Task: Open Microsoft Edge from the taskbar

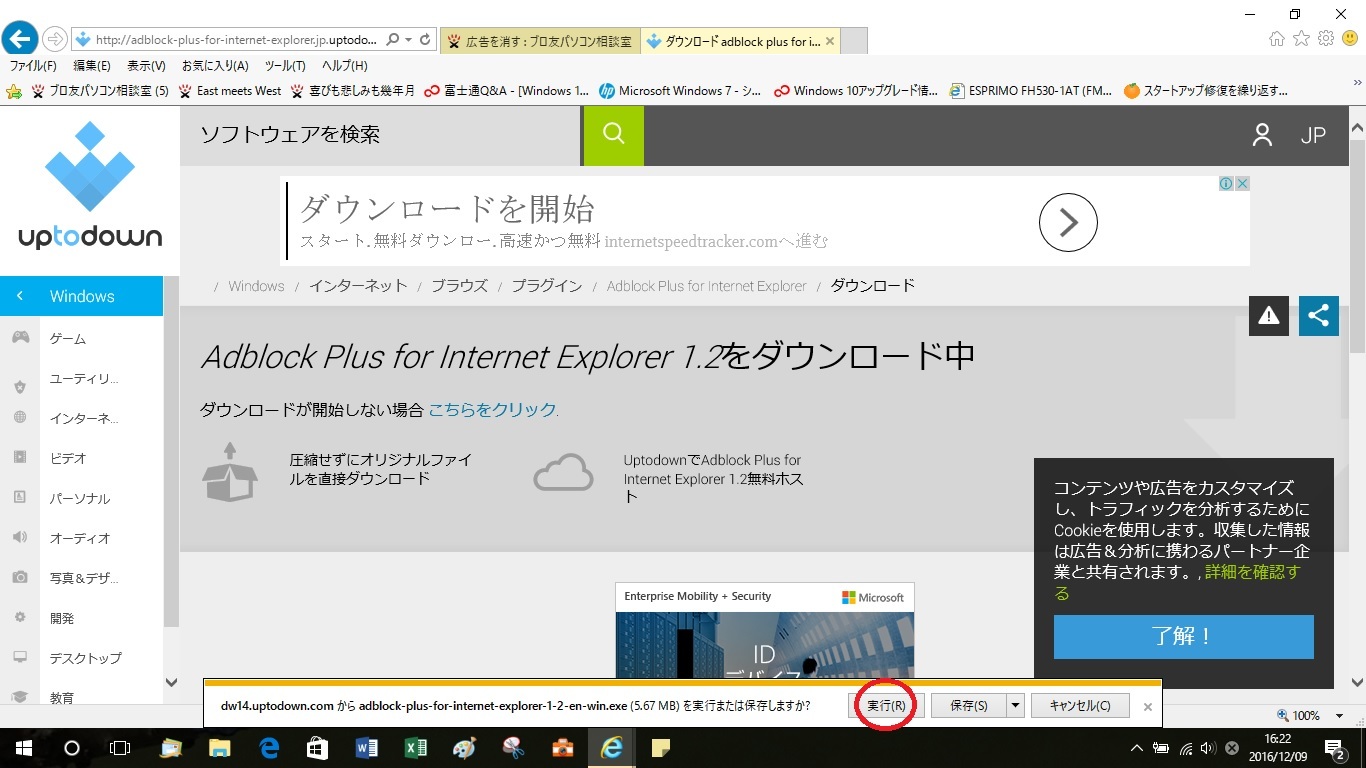Action: pyautogui.click(x=268, y=748)
